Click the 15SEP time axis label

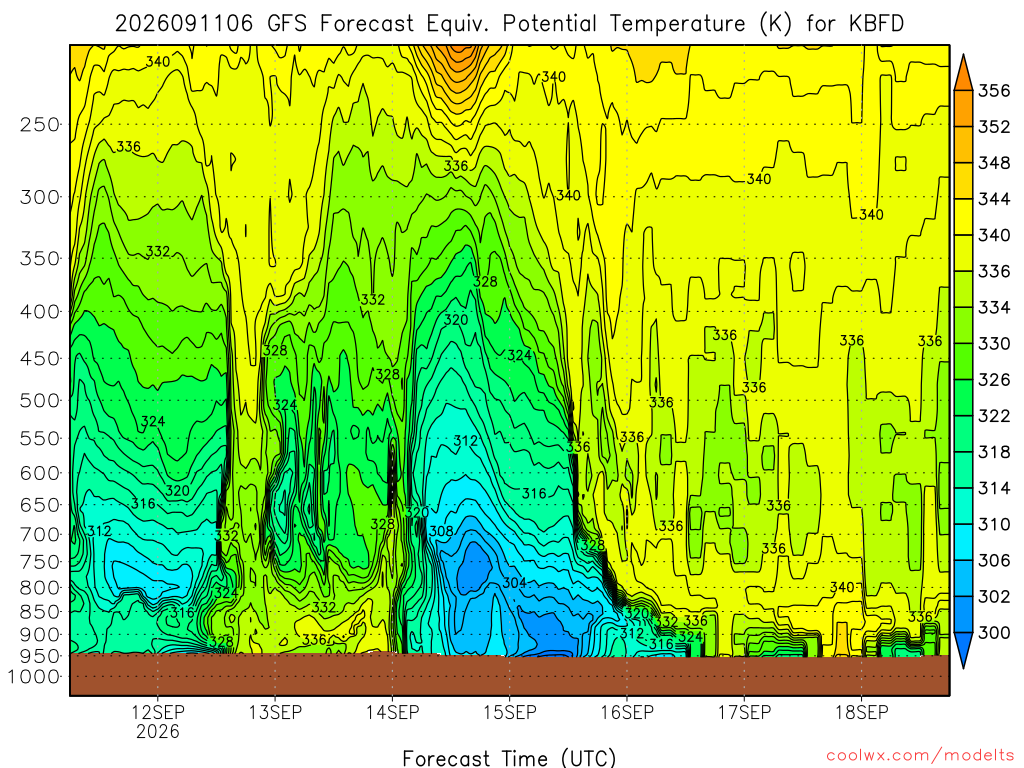click(510, 712)
